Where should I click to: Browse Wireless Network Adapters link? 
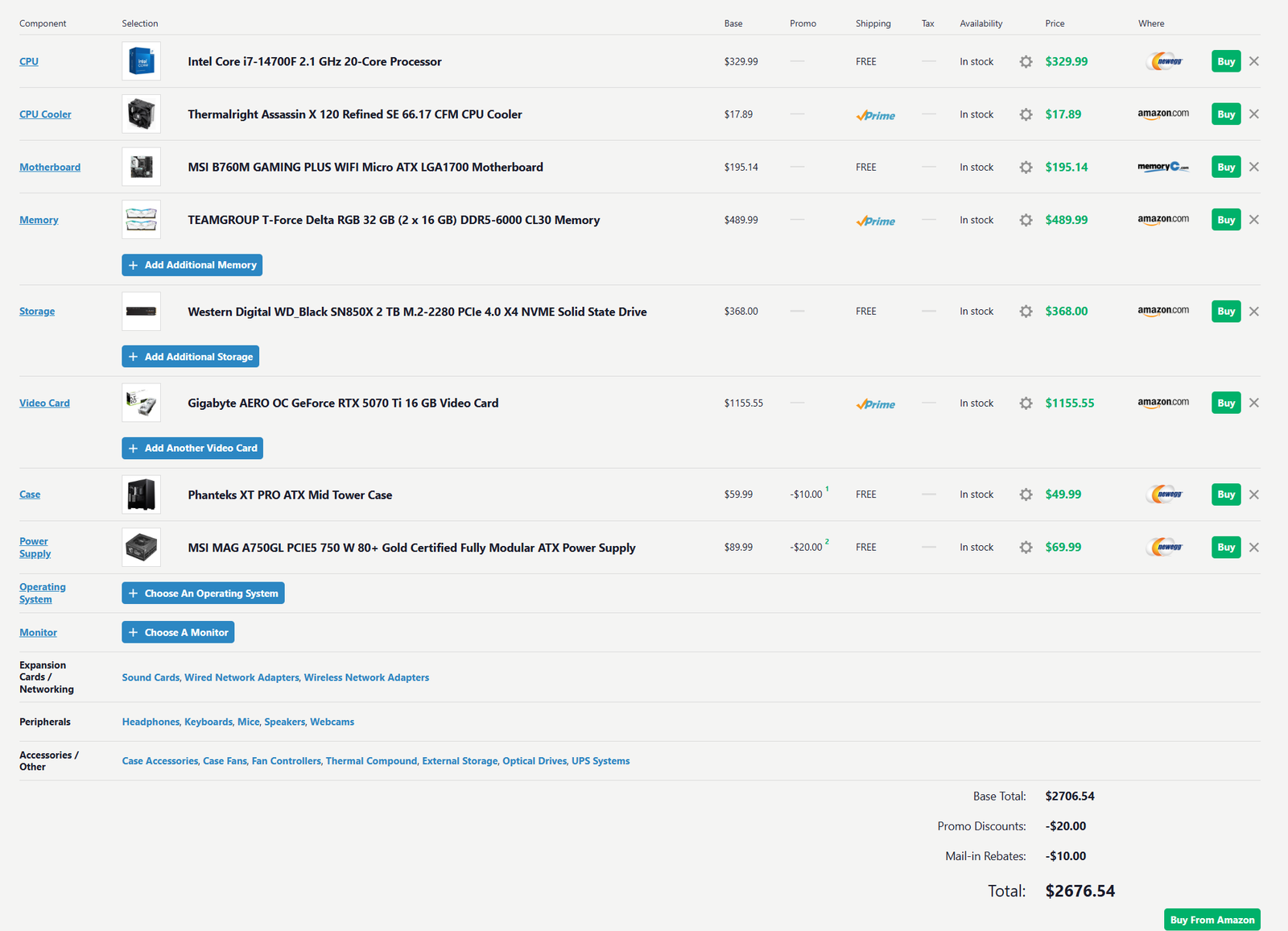click(x=366, y=677)
